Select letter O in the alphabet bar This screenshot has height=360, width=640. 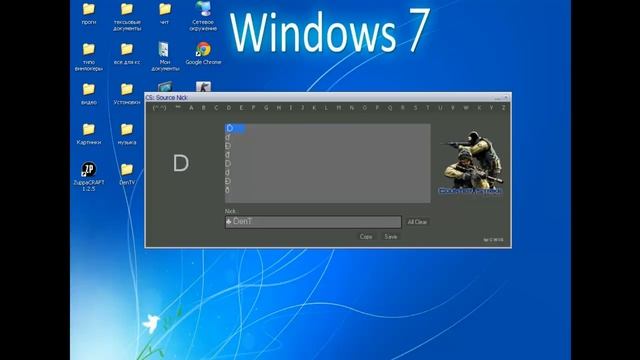click(364, 108)
